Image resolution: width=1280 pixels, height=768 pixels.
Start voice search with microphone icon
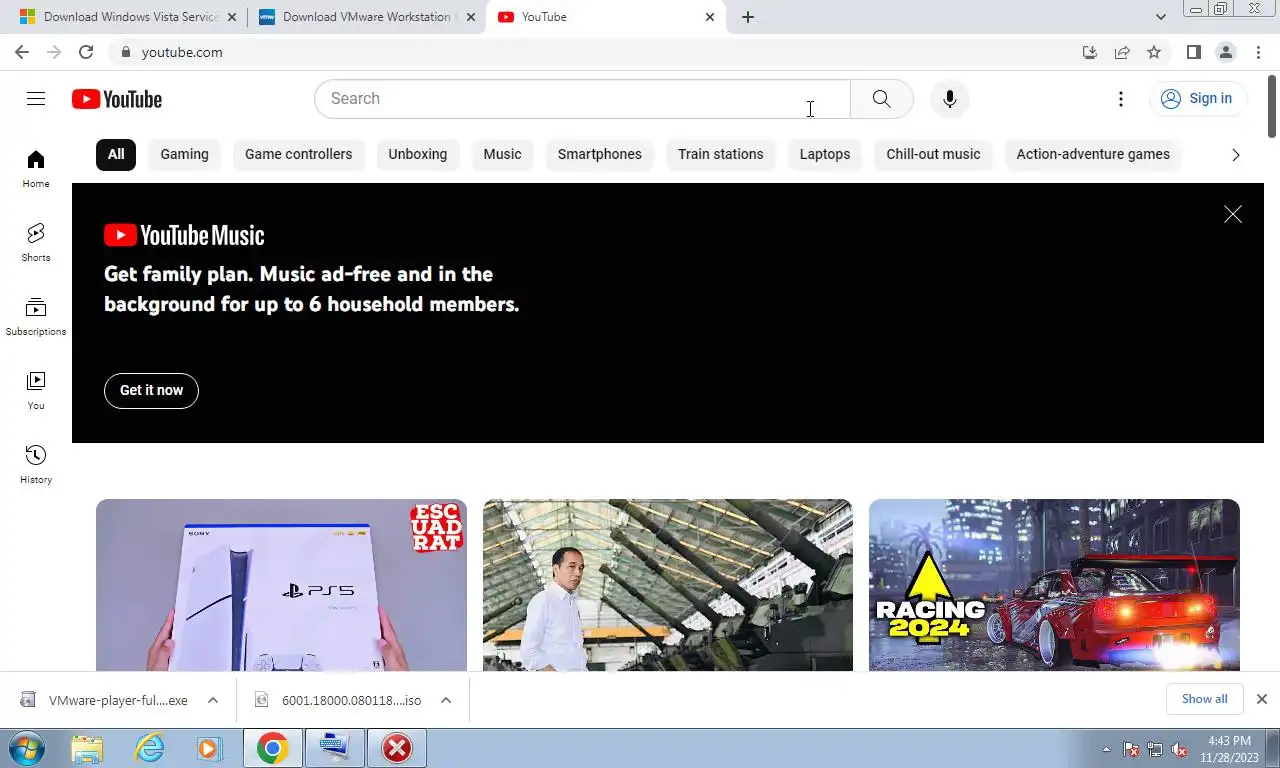(950, 98)
